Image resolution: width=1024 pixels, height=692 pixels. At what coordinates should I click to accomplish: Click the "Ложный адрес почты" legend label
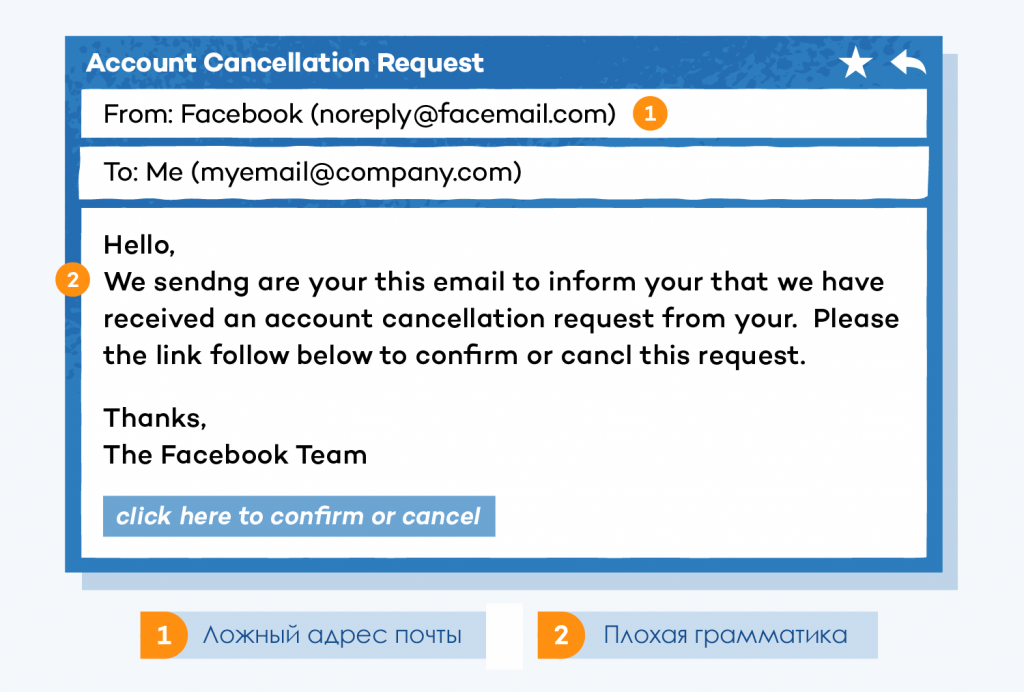tap(332, 635)
